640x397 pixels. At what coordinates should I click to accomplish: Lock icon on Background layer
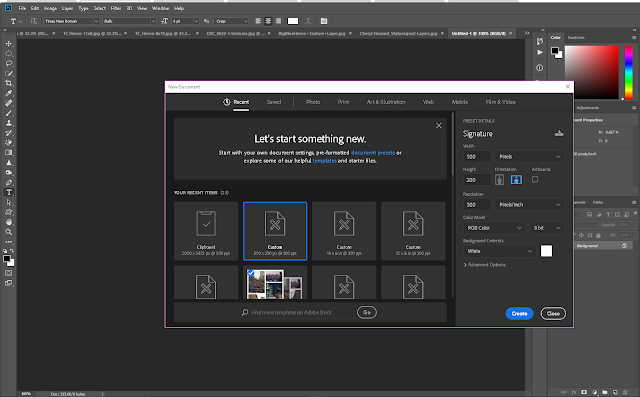coord(624,246)
